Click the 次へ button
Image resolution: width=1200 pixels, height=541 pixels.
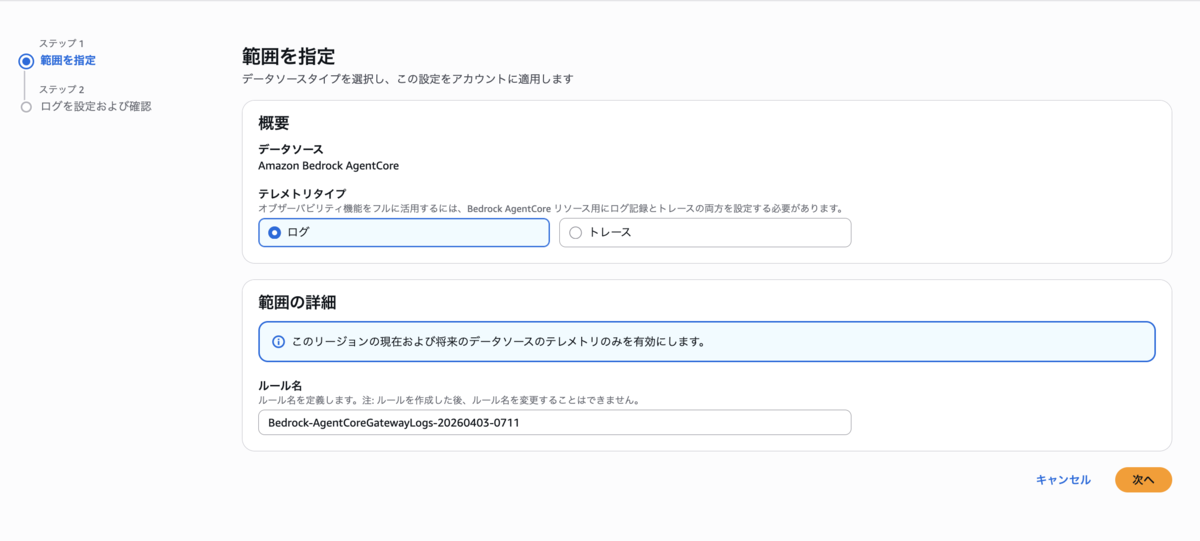click(x=1143, y=480)
